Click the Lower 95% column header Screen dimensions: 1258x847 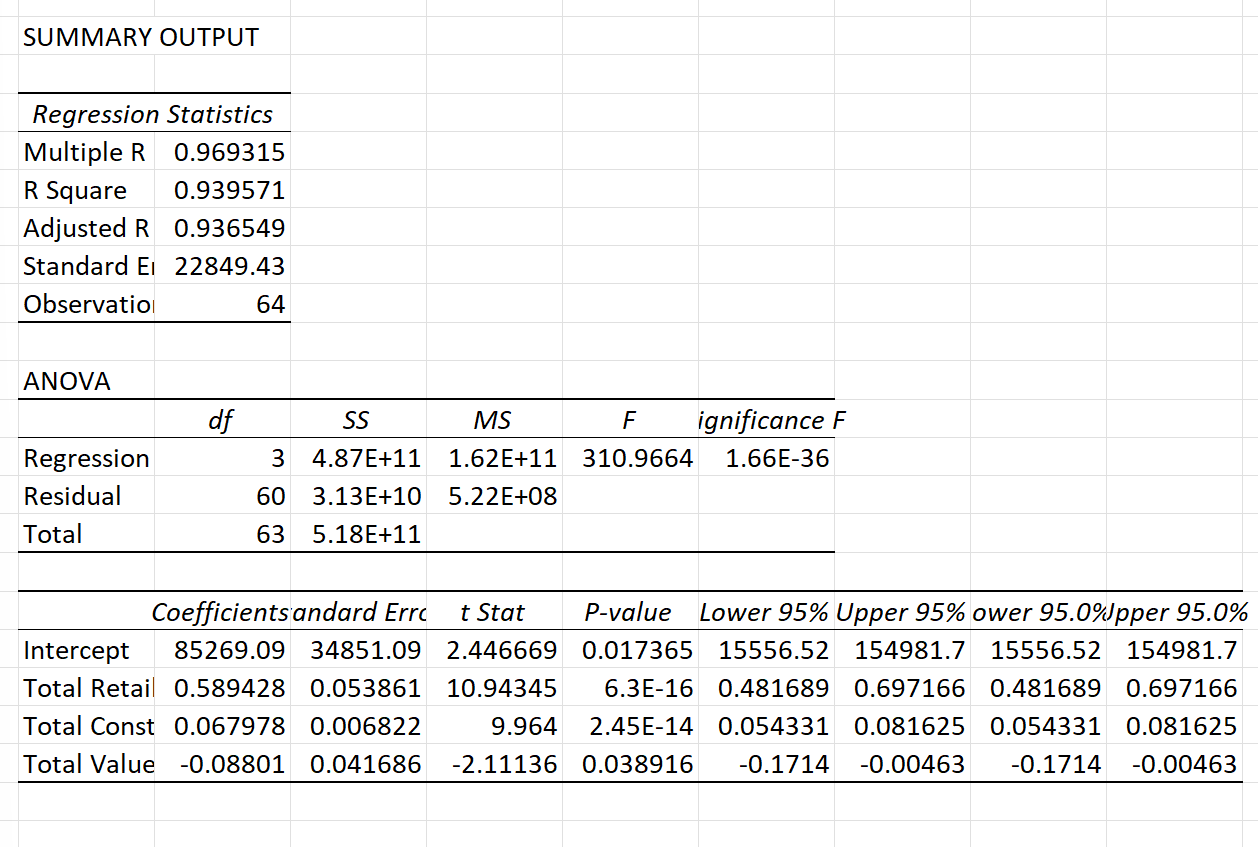point(764,612)
